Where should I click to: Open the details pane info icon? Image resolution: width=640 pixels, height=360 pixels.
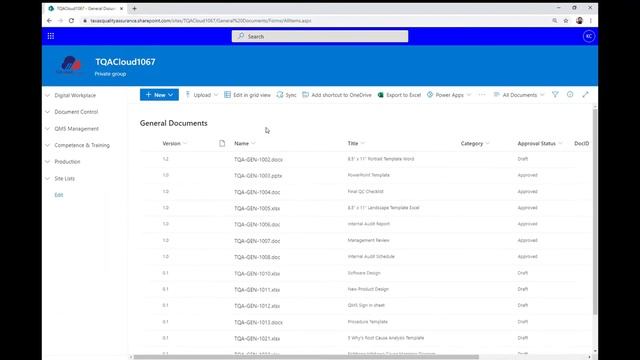(570, 95)
